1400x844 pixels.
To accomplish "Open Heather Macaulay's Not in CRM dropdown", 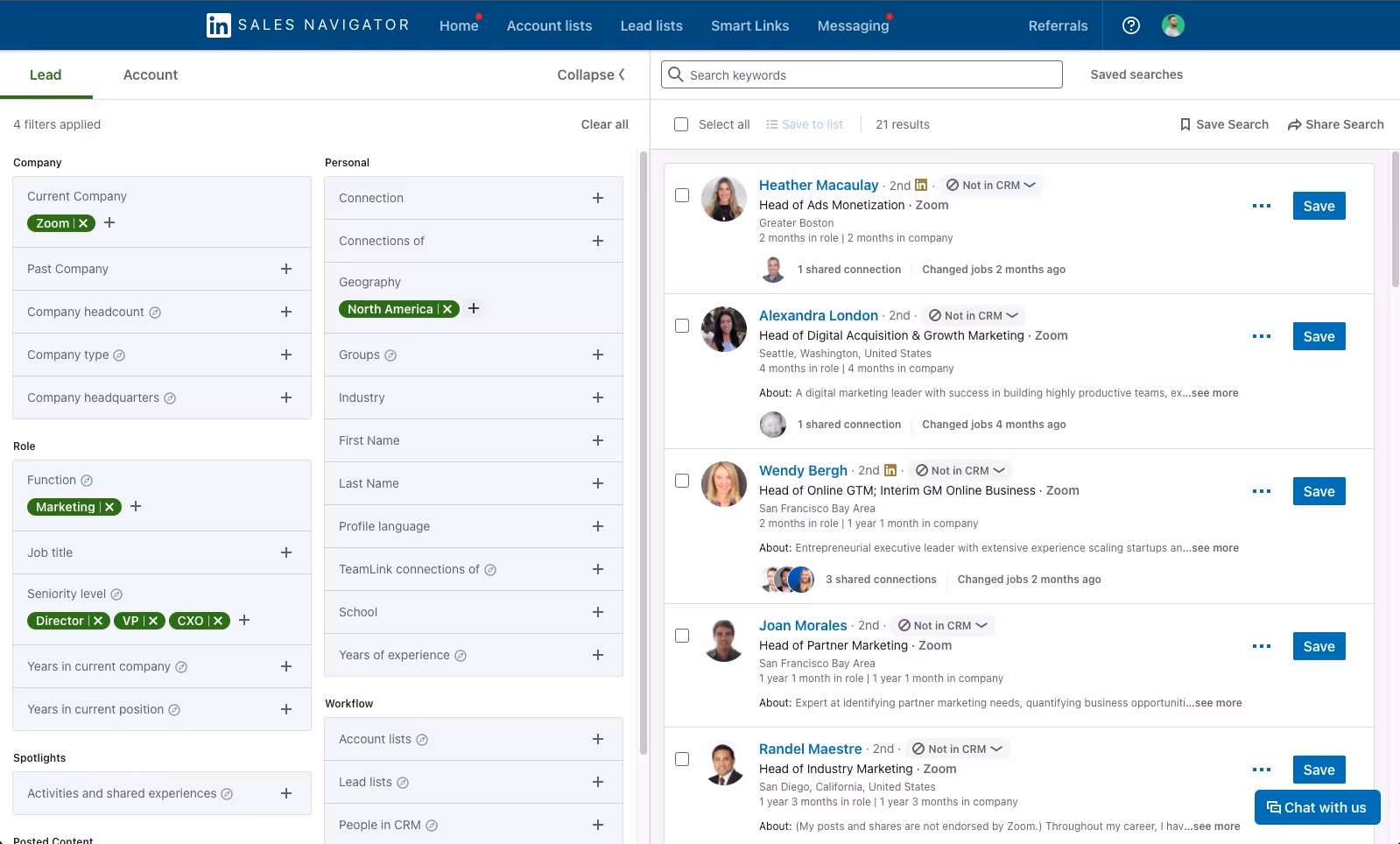I will (x=991, y=185).
